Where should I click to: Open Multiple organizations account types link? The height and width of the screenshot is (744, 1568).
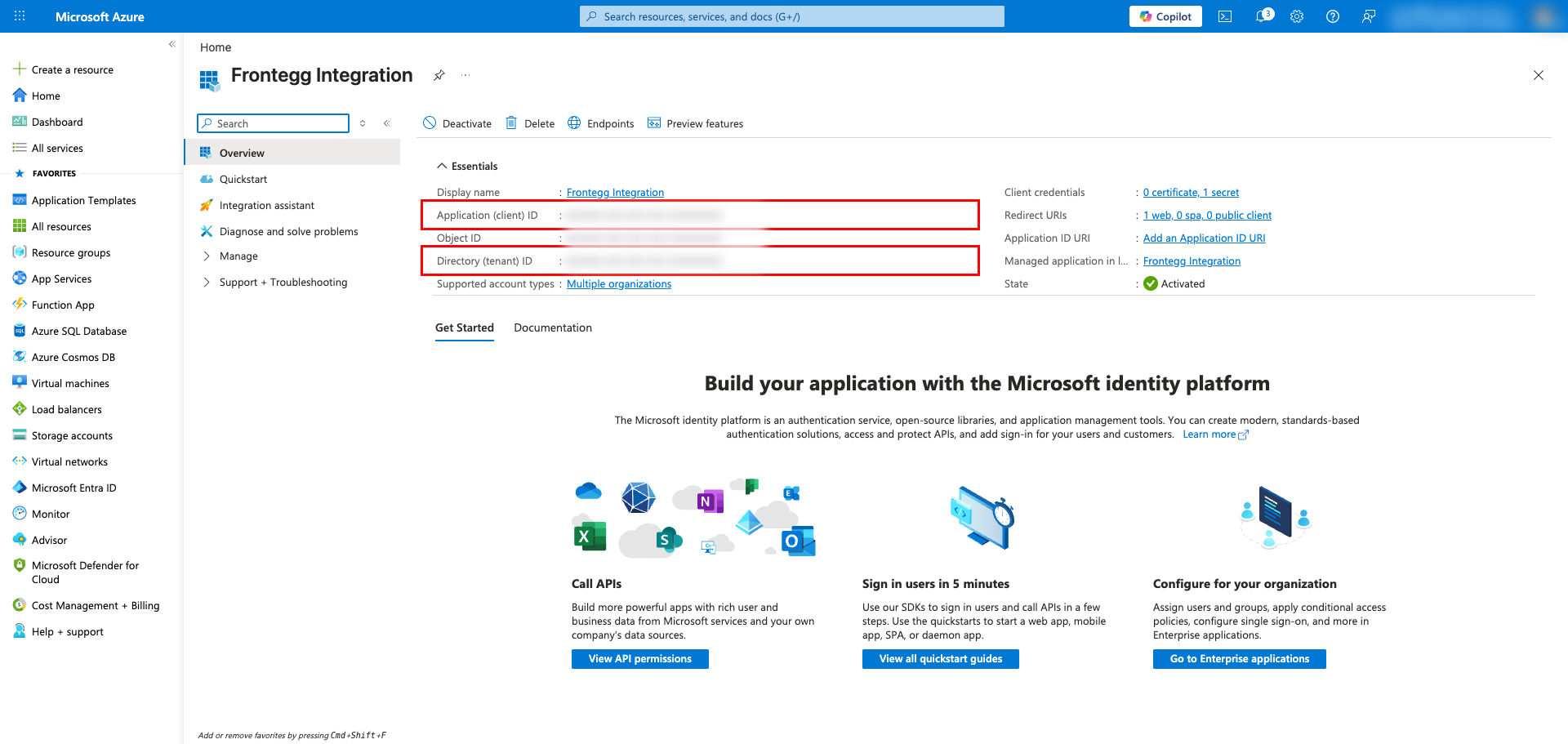(x=619, y=283)
